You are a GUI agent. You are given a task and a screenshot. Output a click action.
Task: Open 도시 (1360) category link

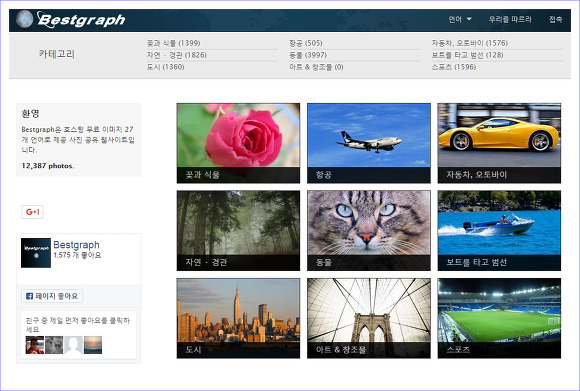pyautogui.click(x=165, y=67)
